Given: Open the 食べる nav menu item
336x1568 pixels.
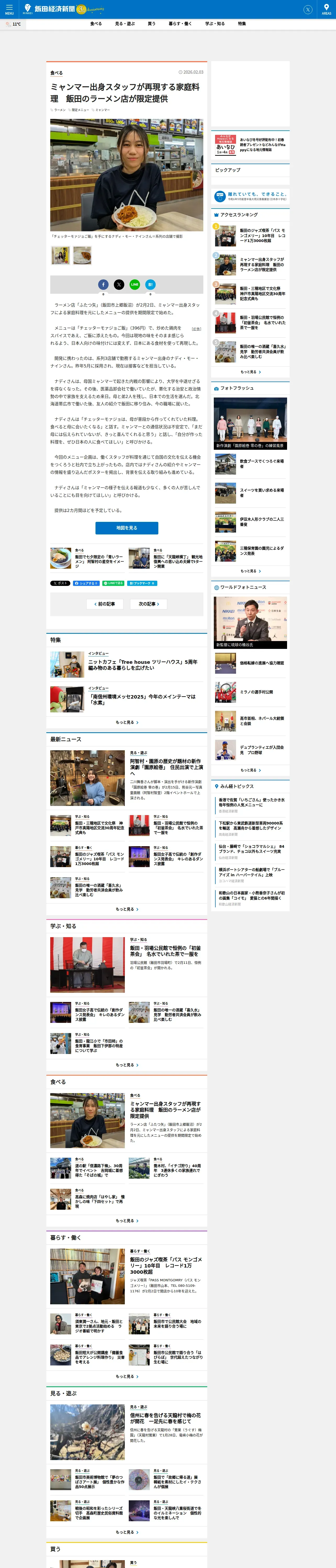Looking at the screenshot, I should [x=96, y=24].
